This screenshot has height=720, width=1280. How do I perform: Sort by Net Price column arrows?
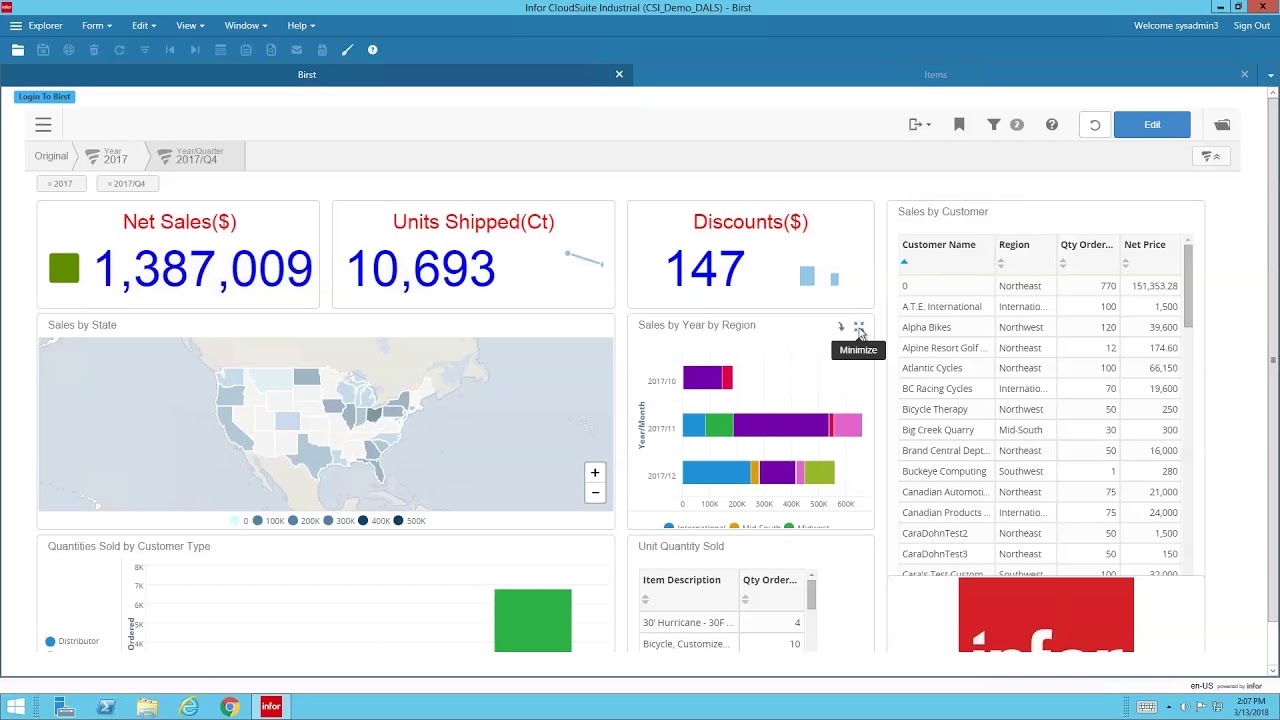pyautogui.click(x=1125, y=263)
